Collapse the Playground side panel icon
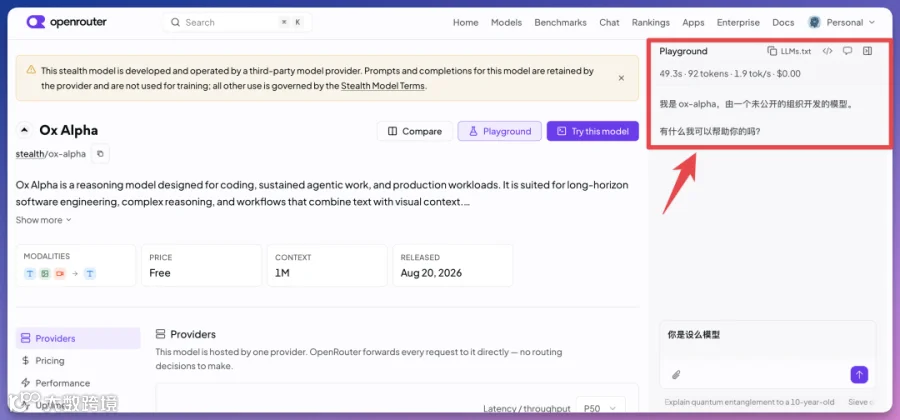This screenshot has width=900, height=420. point(867,51)
